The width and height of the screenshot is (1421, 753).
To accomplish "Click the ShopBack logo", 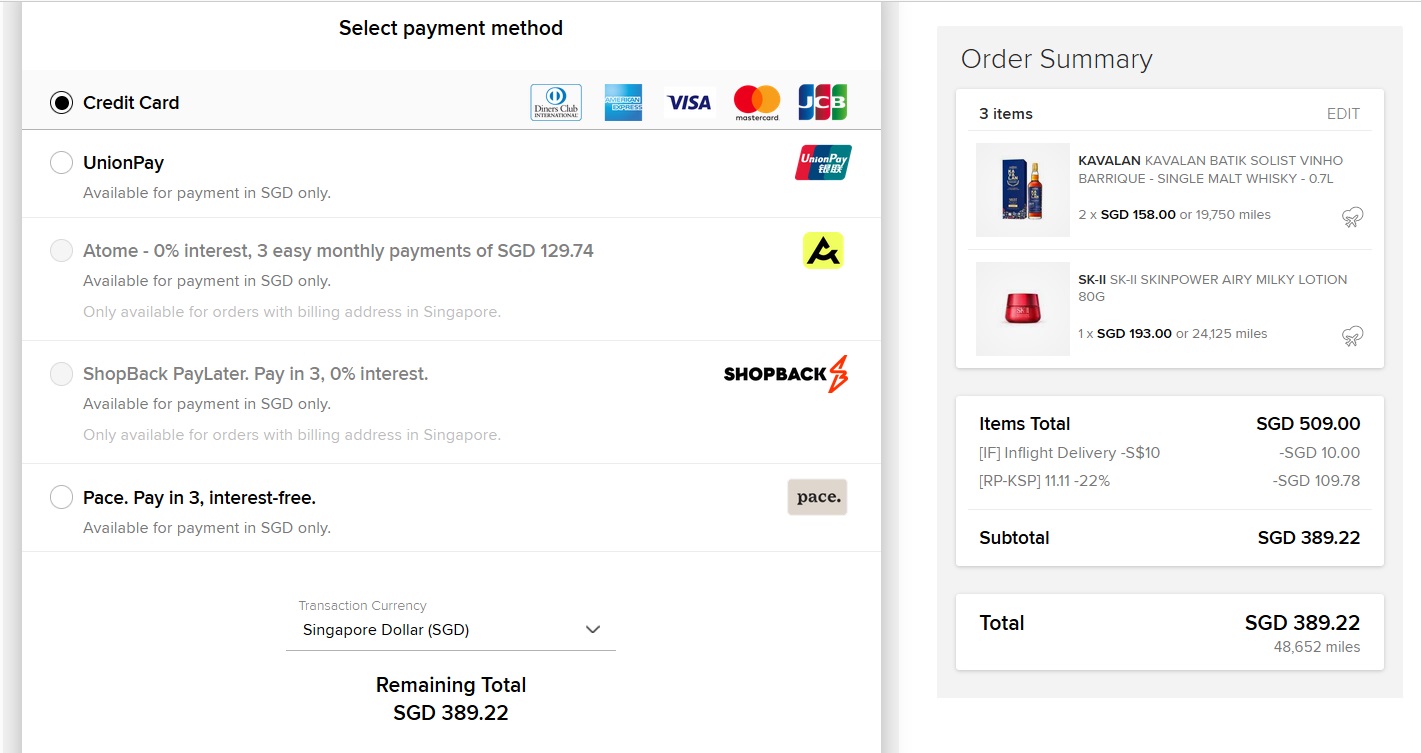I will click(x=786, y=374).
